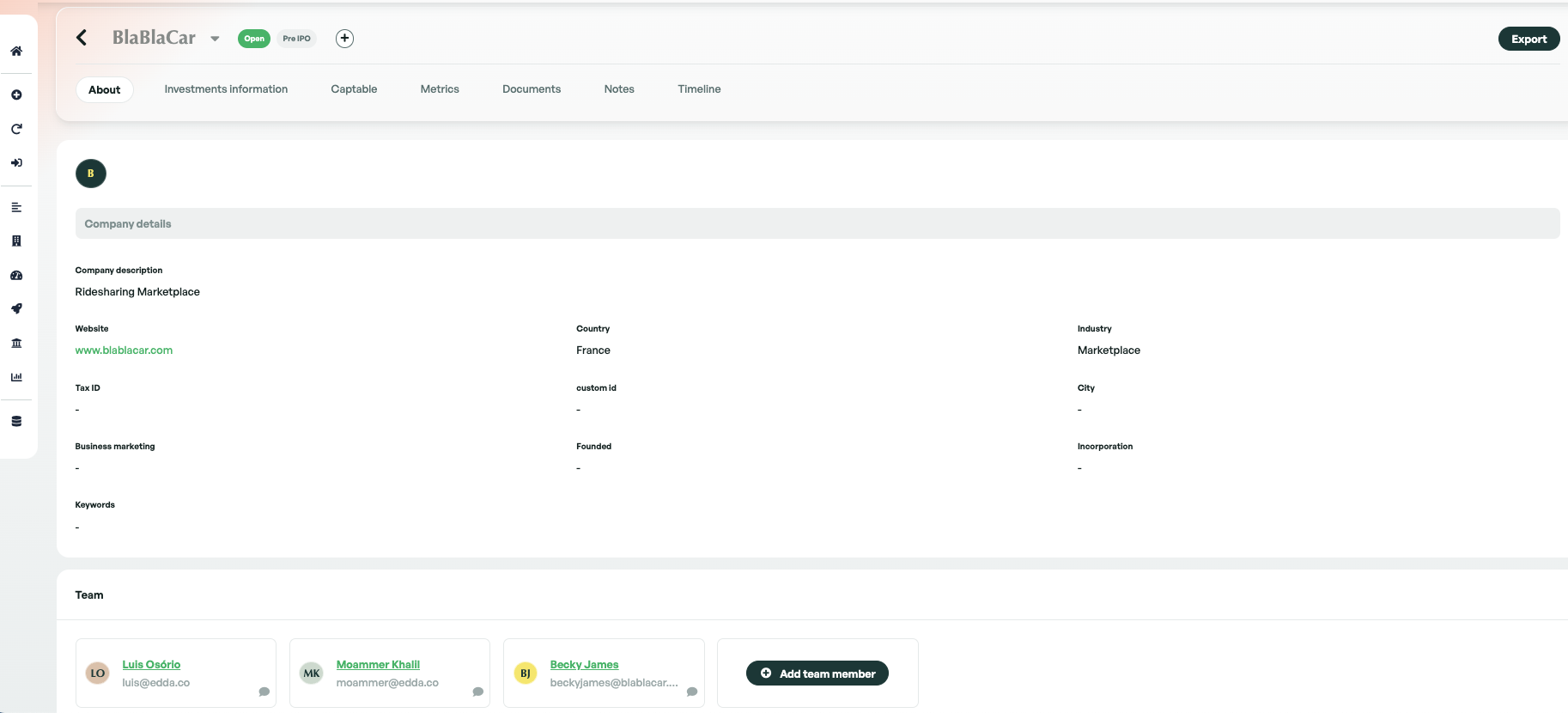Open the building companies sidebar icon
Screen dimensions: 1568x713
tap(16, 241)
